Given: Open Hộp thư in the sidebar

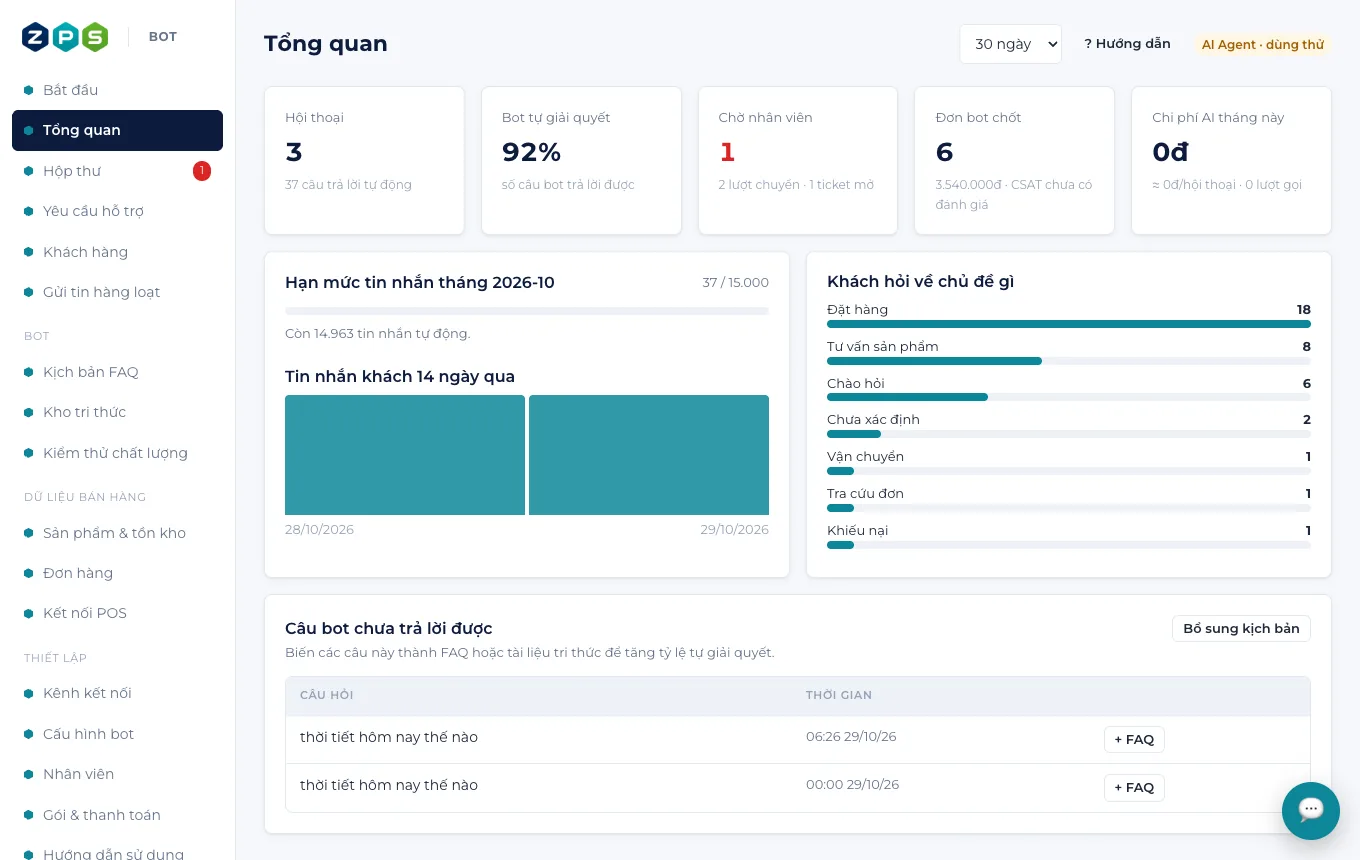Looking at the screenshot, I should (117, 171).
